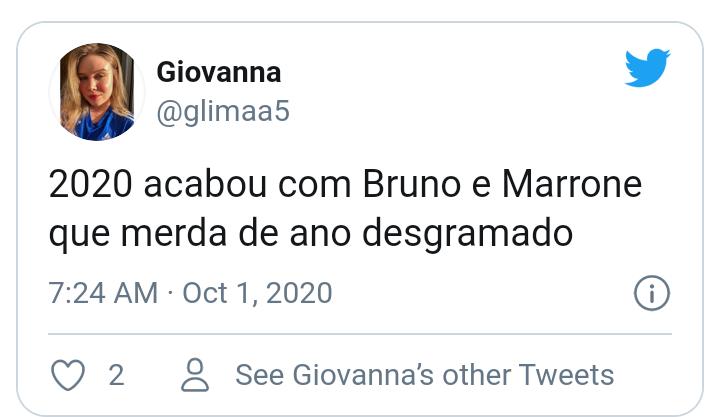The height and width of the screenshot is (417, 720).
Task: Click the 7:24 AM time text
Action: click(103, 293)
